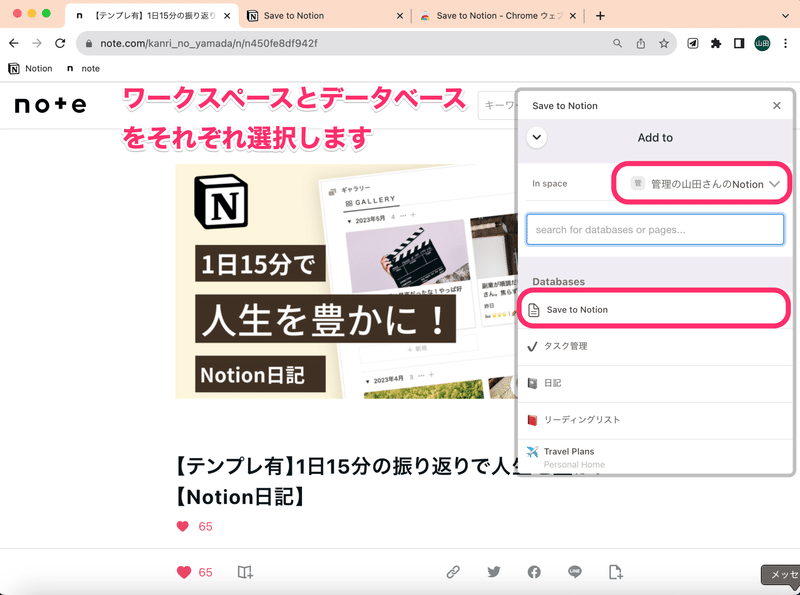Open the Extensions puzzle icon

(716, 43)
